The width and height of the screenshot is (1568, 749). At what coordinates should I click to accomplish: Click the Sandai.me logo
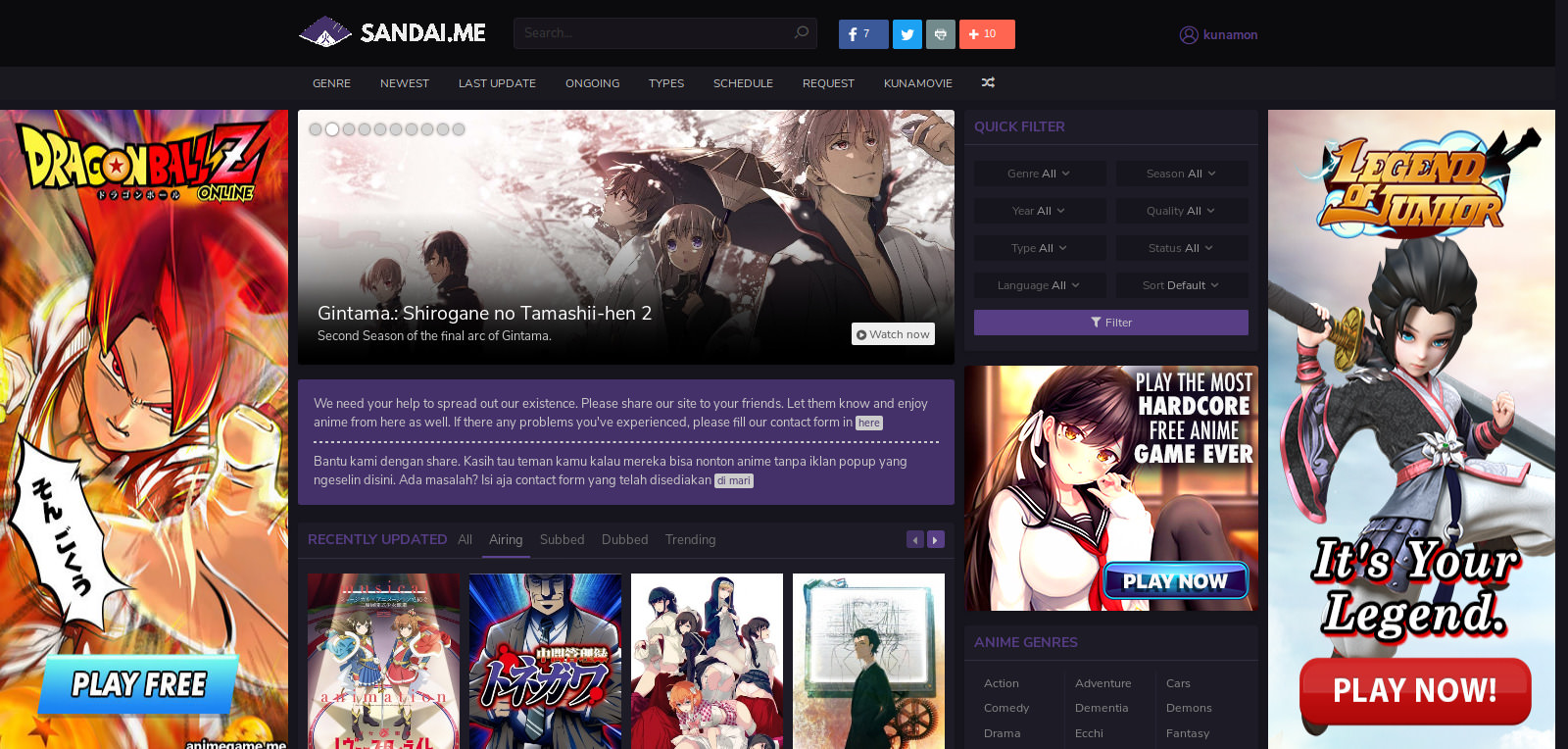pyautogui.click(x=392, y=32)
